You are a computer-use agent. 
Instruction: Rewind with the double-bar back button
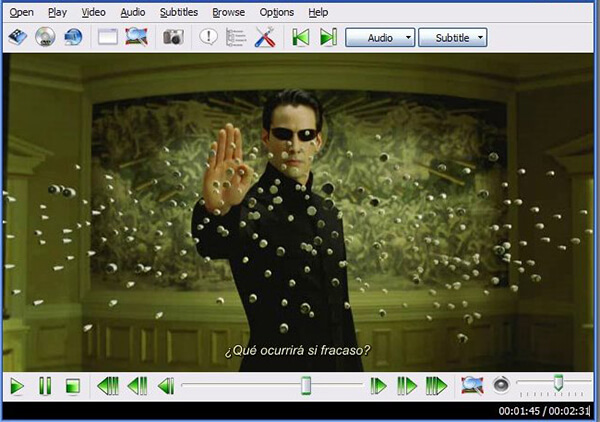point(137,386)
